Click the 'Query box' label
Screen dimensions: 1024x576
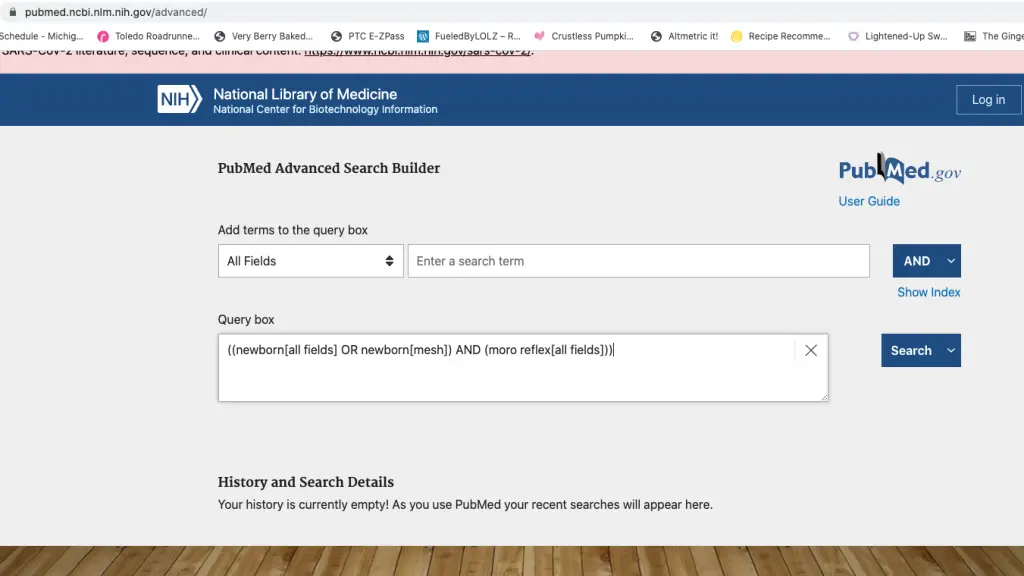[246, 319]
